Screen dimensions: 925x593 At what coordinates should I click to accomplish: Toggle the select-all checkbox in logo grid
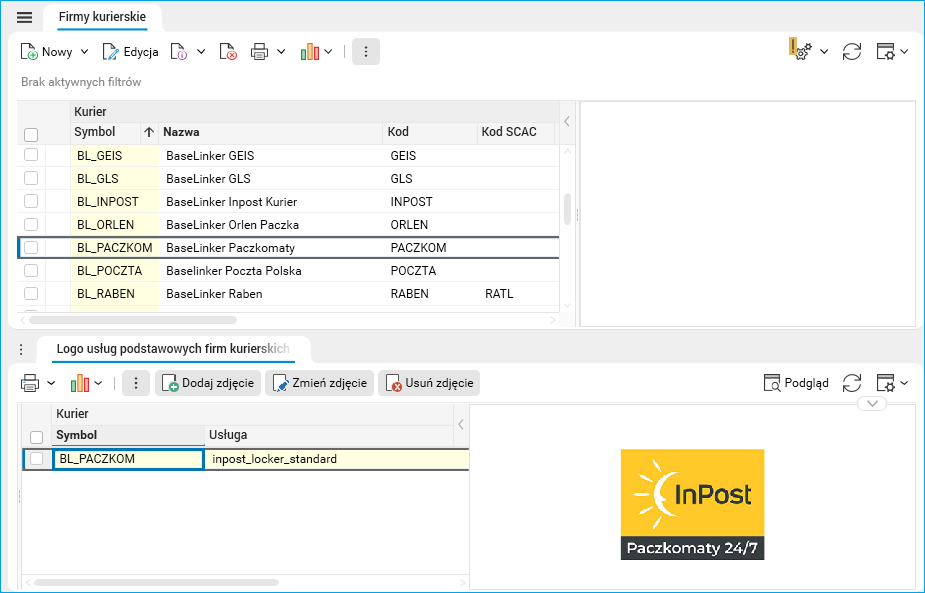pos(37,437)
